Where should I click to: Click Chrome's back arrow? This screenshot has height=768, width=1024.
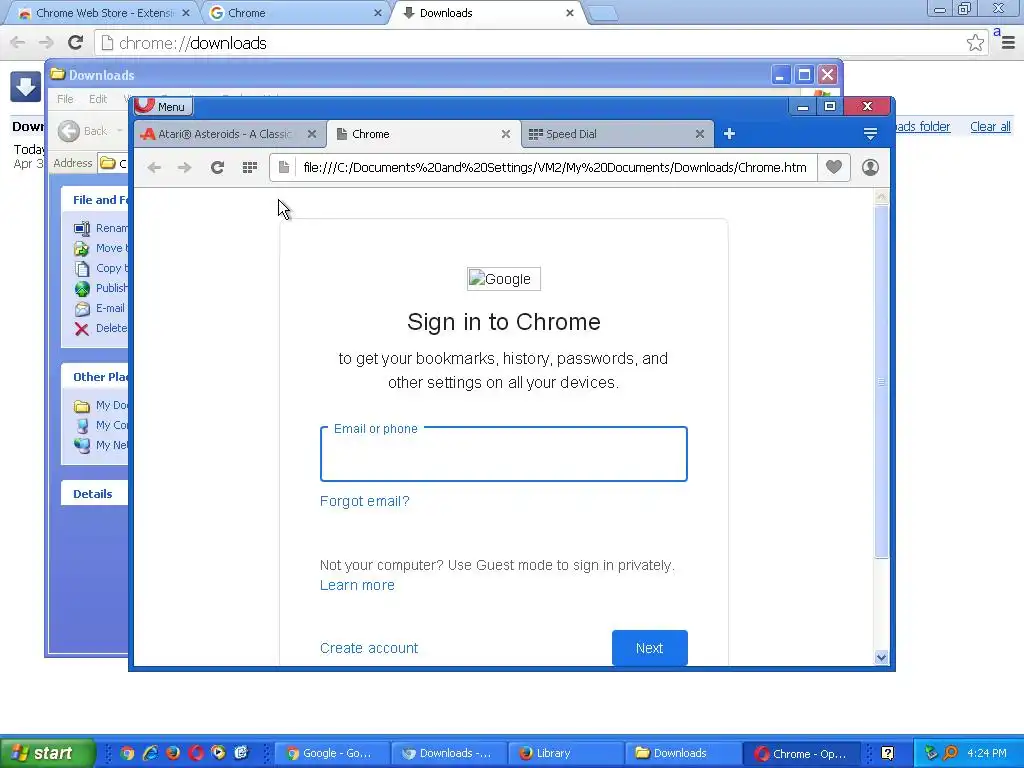click(x=18, y=42)
